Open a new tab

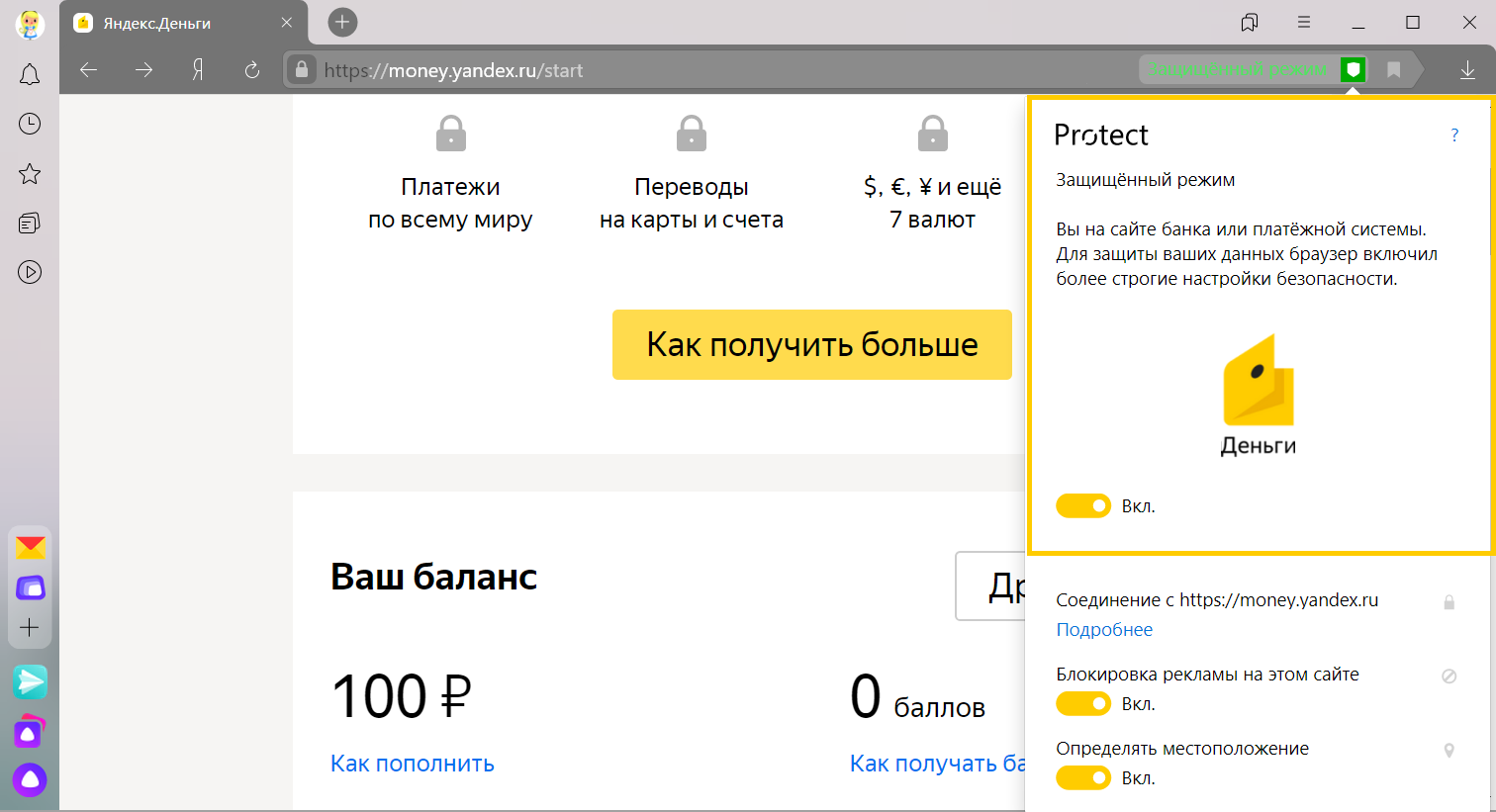tap(342, 22)
